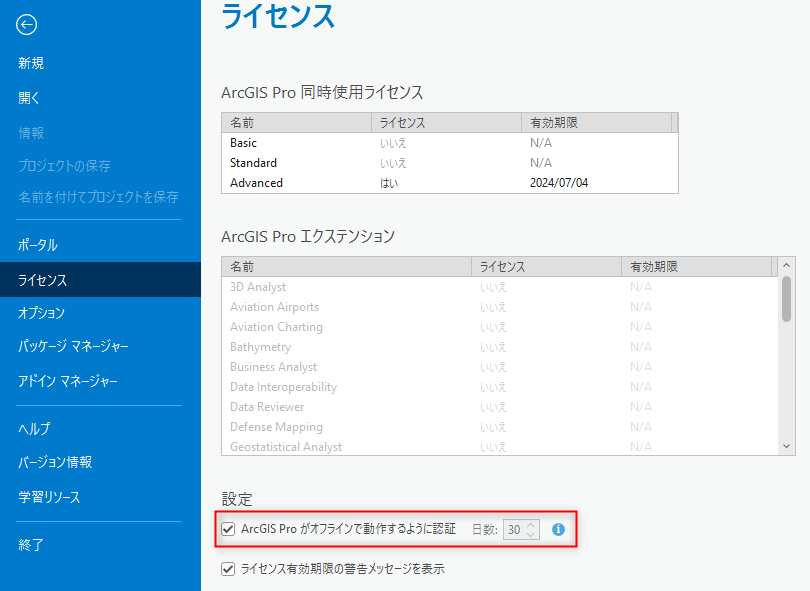The width and height of the screenshot is (810, 591).
Task: Click the offline authorization info icon
Action: [558, 530]
